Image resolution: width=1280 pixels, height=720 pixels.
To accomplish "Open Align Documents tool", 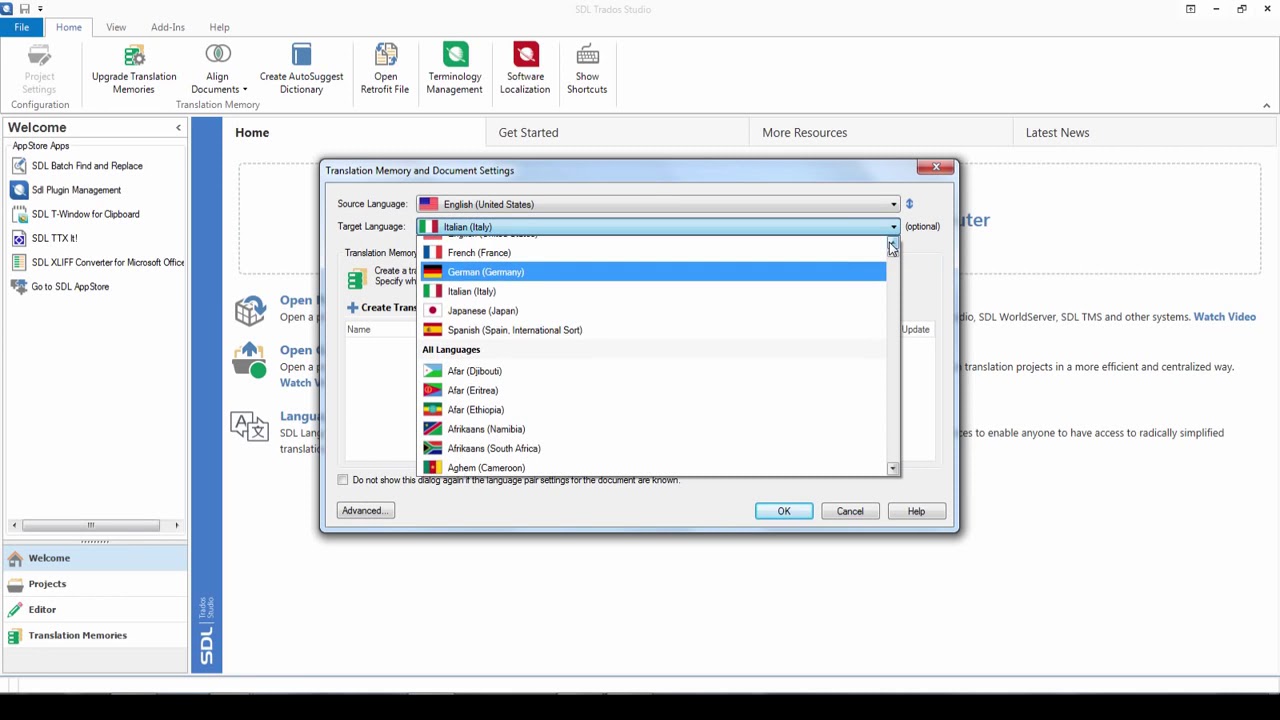I will 217,69.
